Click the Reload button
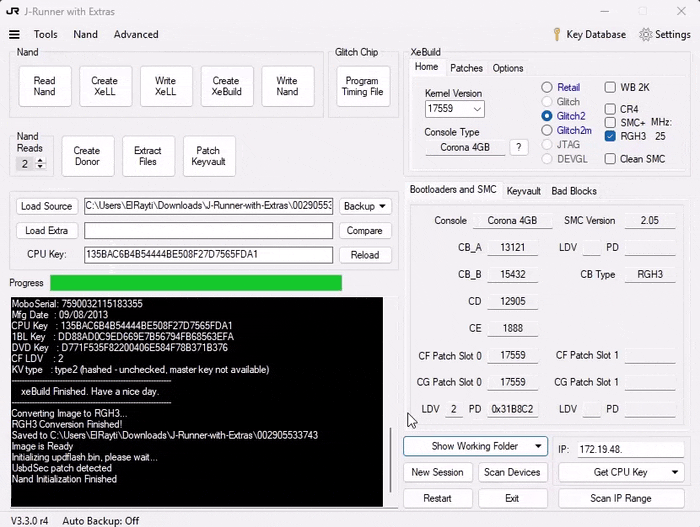 pyautogui.click(x=365, y=255)
